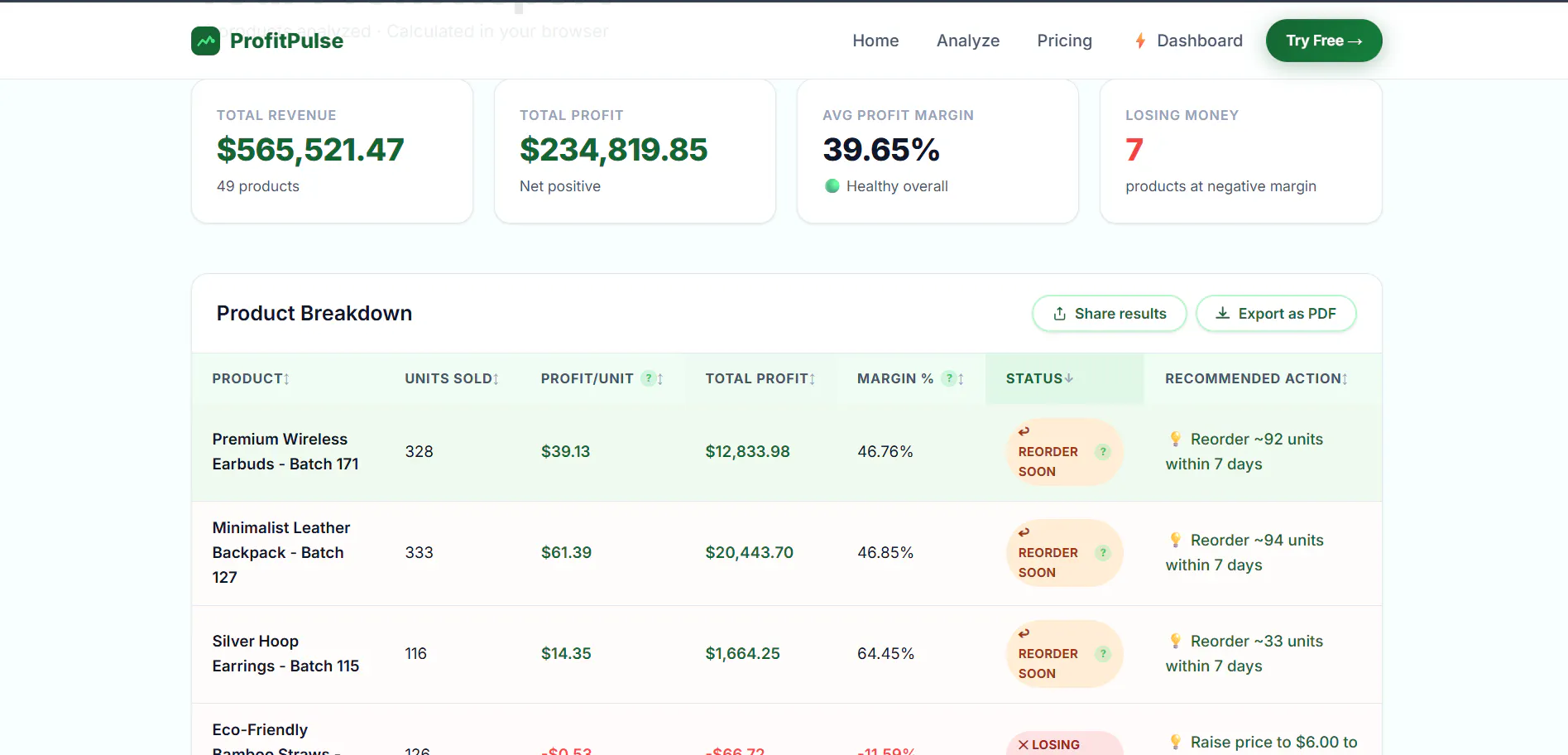
Task: Open help icon on Silver Hoop Reorder Soon badge
Action: [x=1102, y=654]
